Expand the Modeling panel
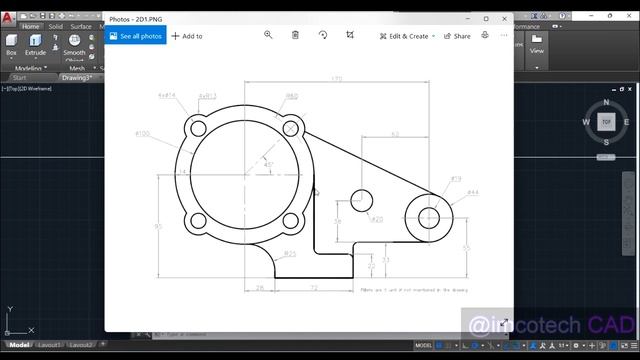This screenshot has height=360, width=640. [x=31, y=68]
